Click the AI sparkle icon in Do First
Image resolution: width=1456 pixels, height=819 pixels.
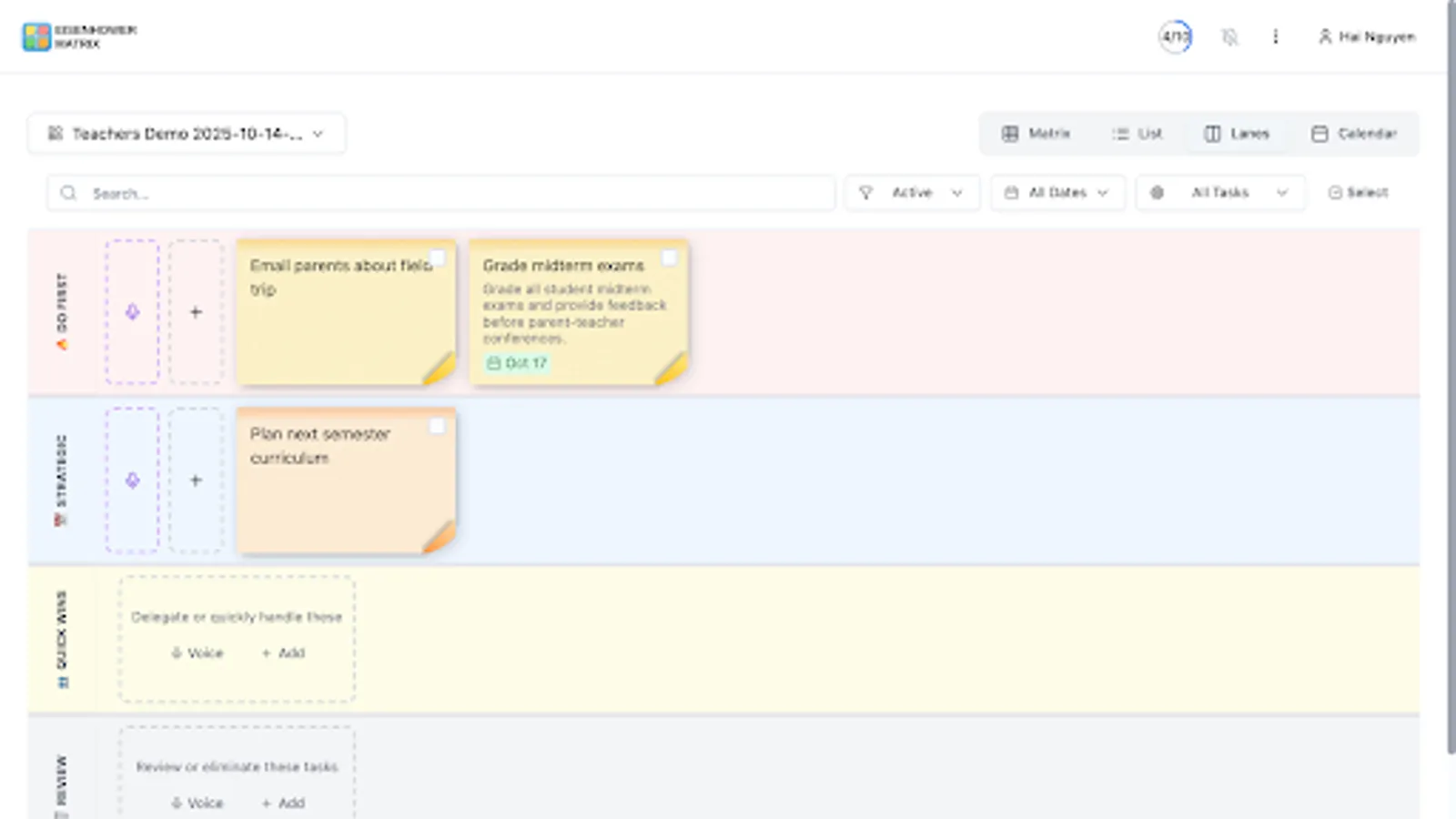pos(133,311)
